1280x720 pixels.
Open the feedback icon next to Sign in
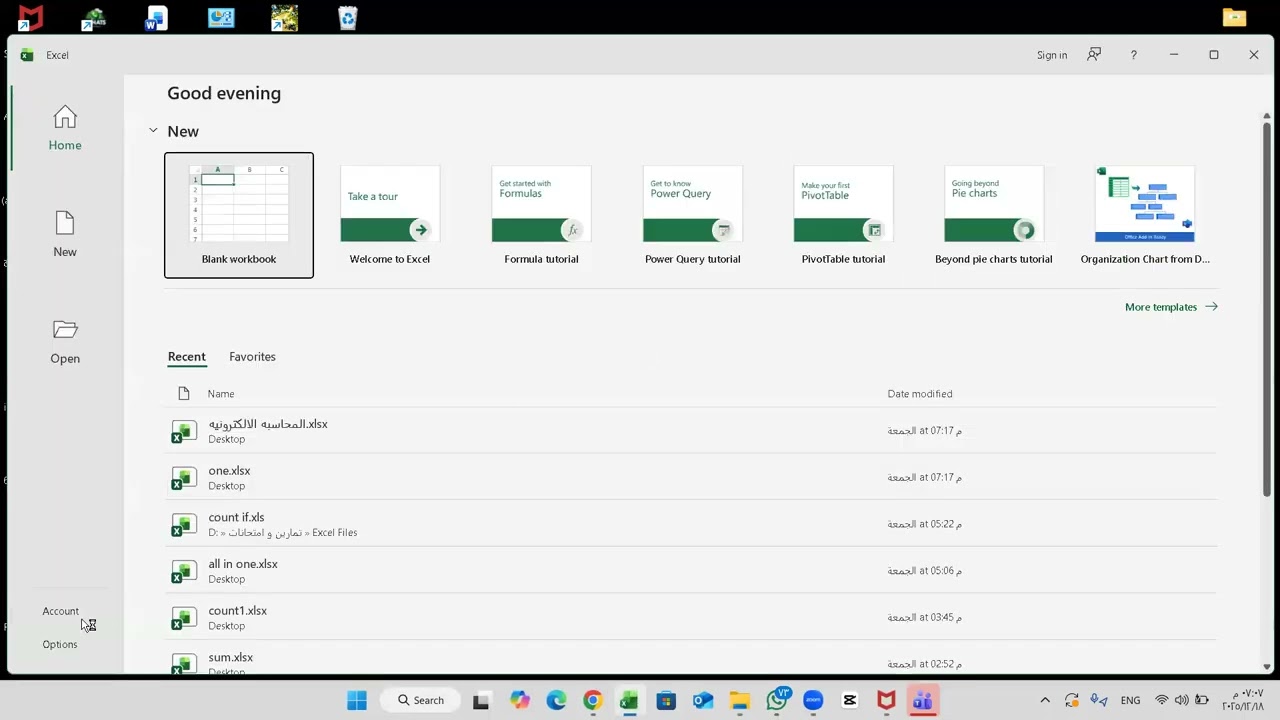(1094, 55)
